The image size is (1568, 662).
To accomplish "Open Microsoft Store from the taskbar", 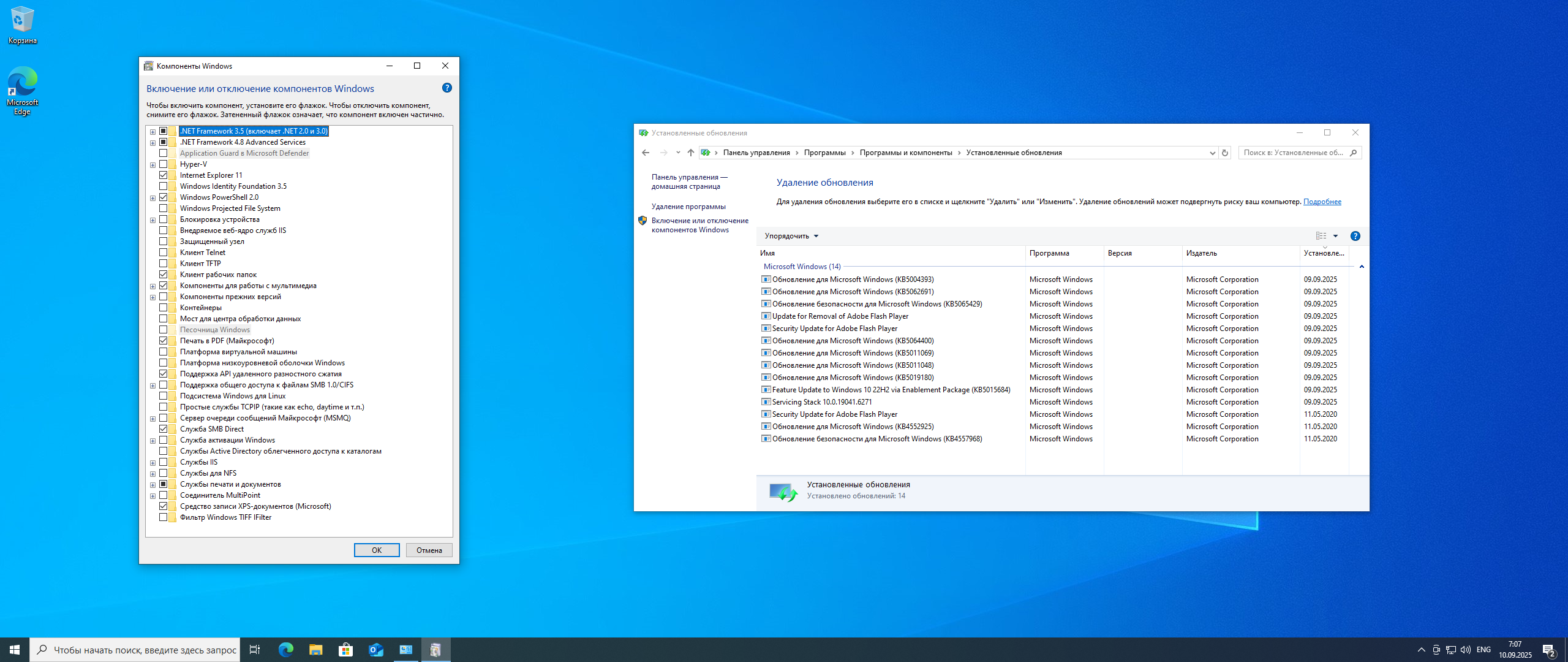I will click(x=346, y=650).
